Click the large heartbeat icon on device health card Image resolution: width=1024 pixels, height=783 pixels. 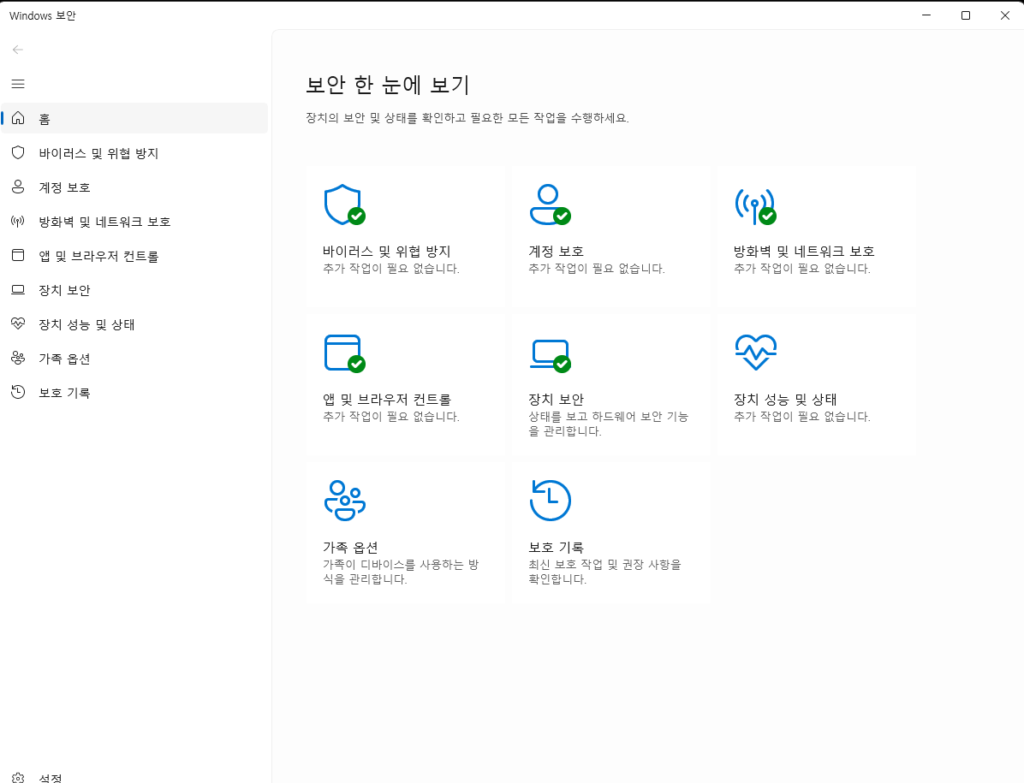click(756, 352)
